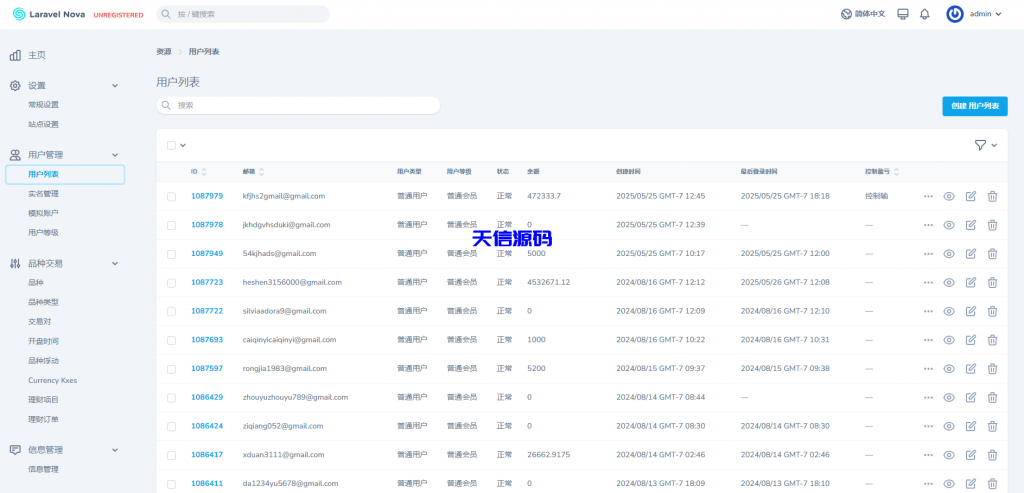The width and height of the screenshot is (1024, 493).
Task: Select the checkbox for user 1087949
Action: click(x=171, y=253)
